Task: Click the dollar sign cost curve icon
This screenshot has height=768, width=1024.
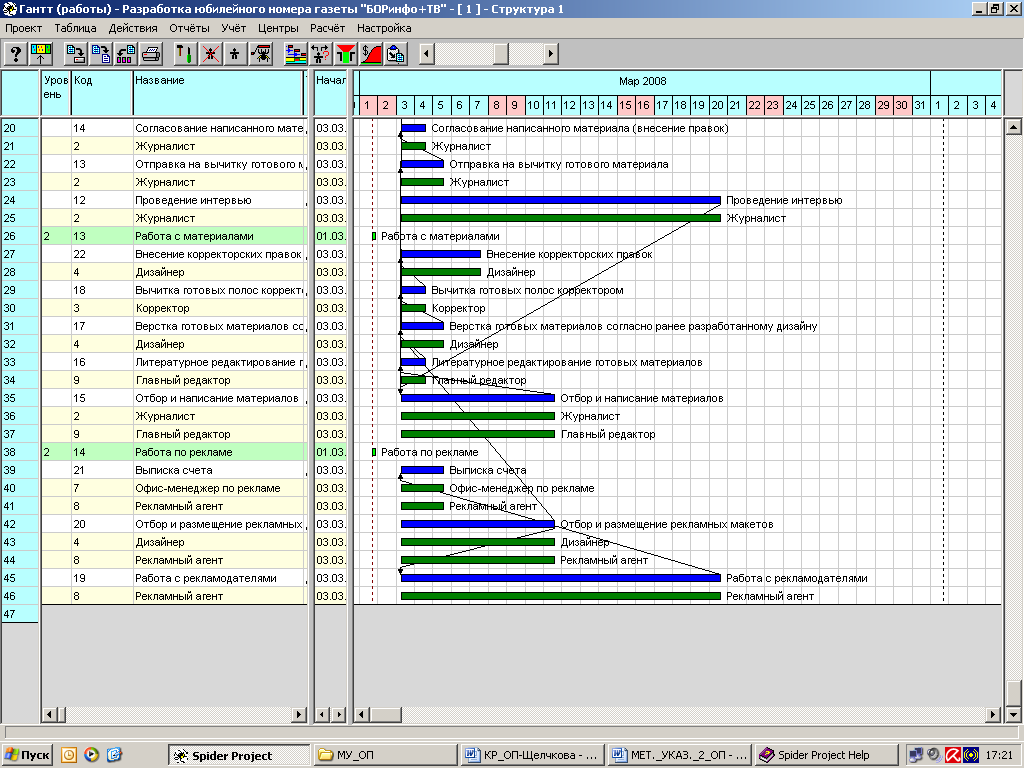Action: click(x=371, y=53)
